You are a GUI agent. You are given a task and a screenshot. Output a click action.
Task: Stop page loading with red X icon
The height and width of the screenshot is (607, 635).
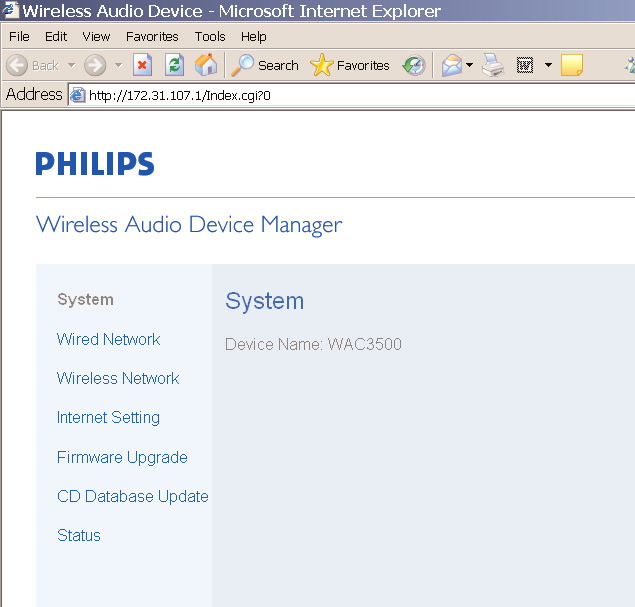tap(143, 65)
